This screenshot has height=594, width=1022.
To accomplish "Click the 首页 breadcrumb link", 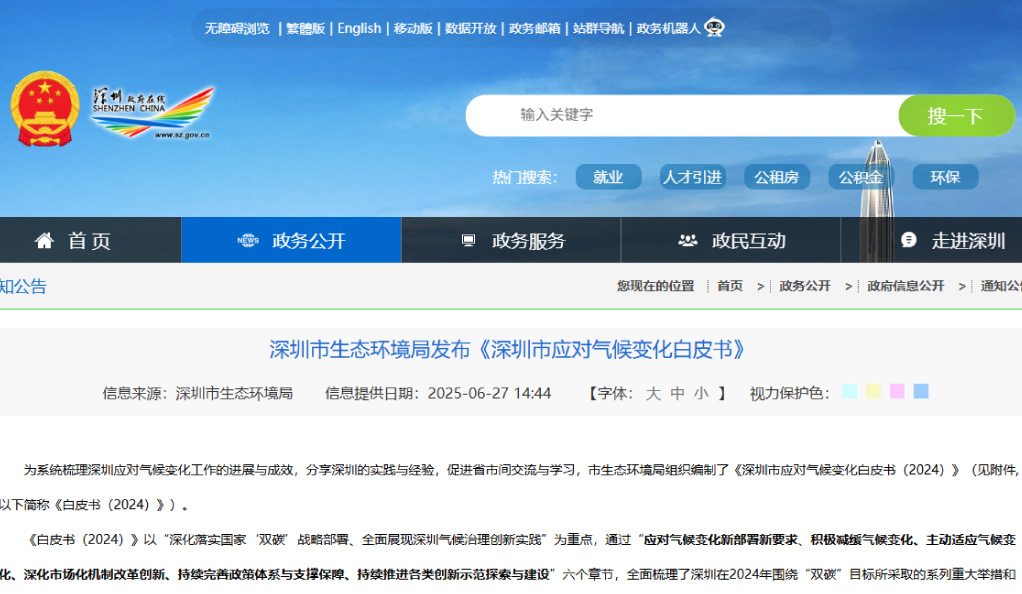I will (729, 284).
